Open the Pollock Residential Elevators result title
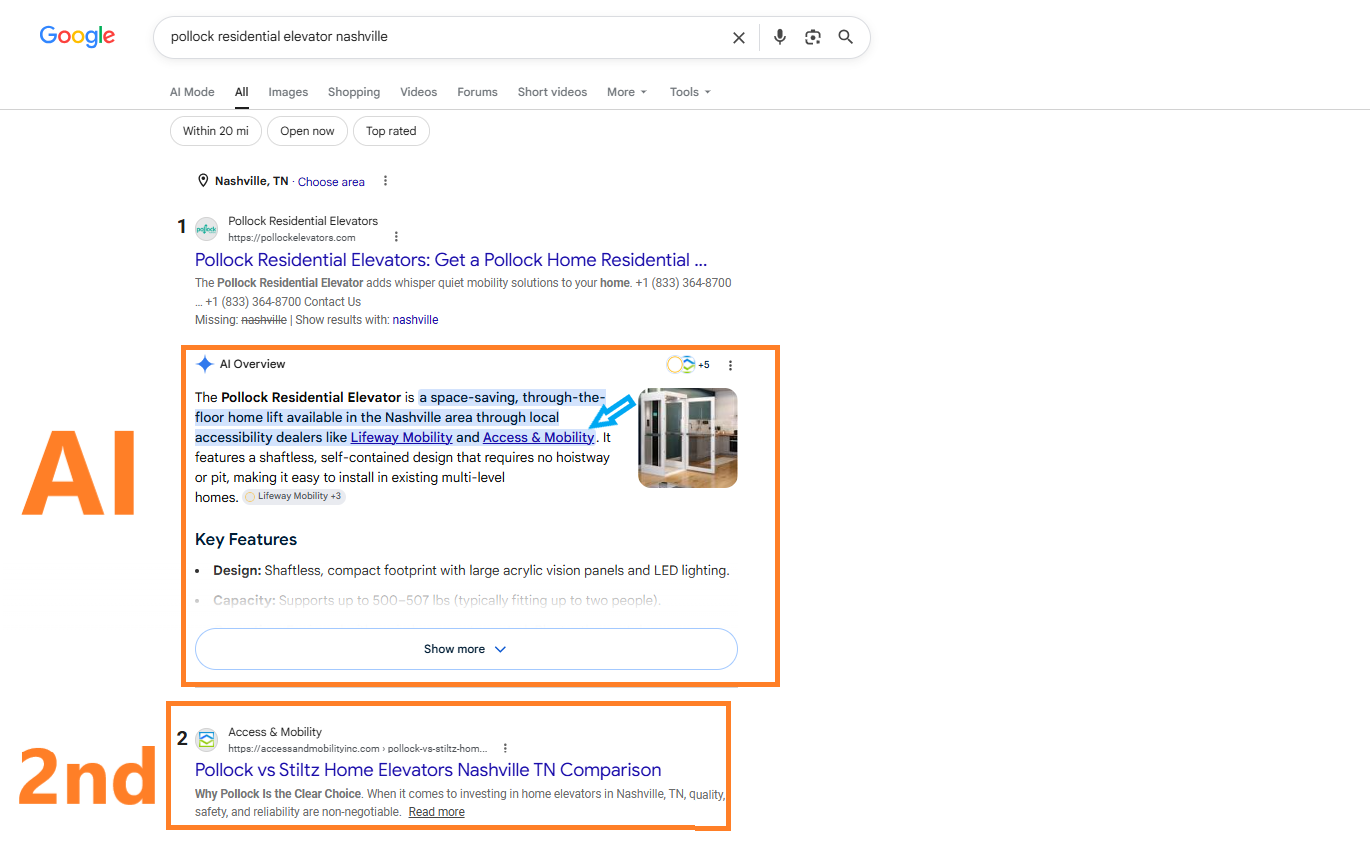 coord(451,260)
